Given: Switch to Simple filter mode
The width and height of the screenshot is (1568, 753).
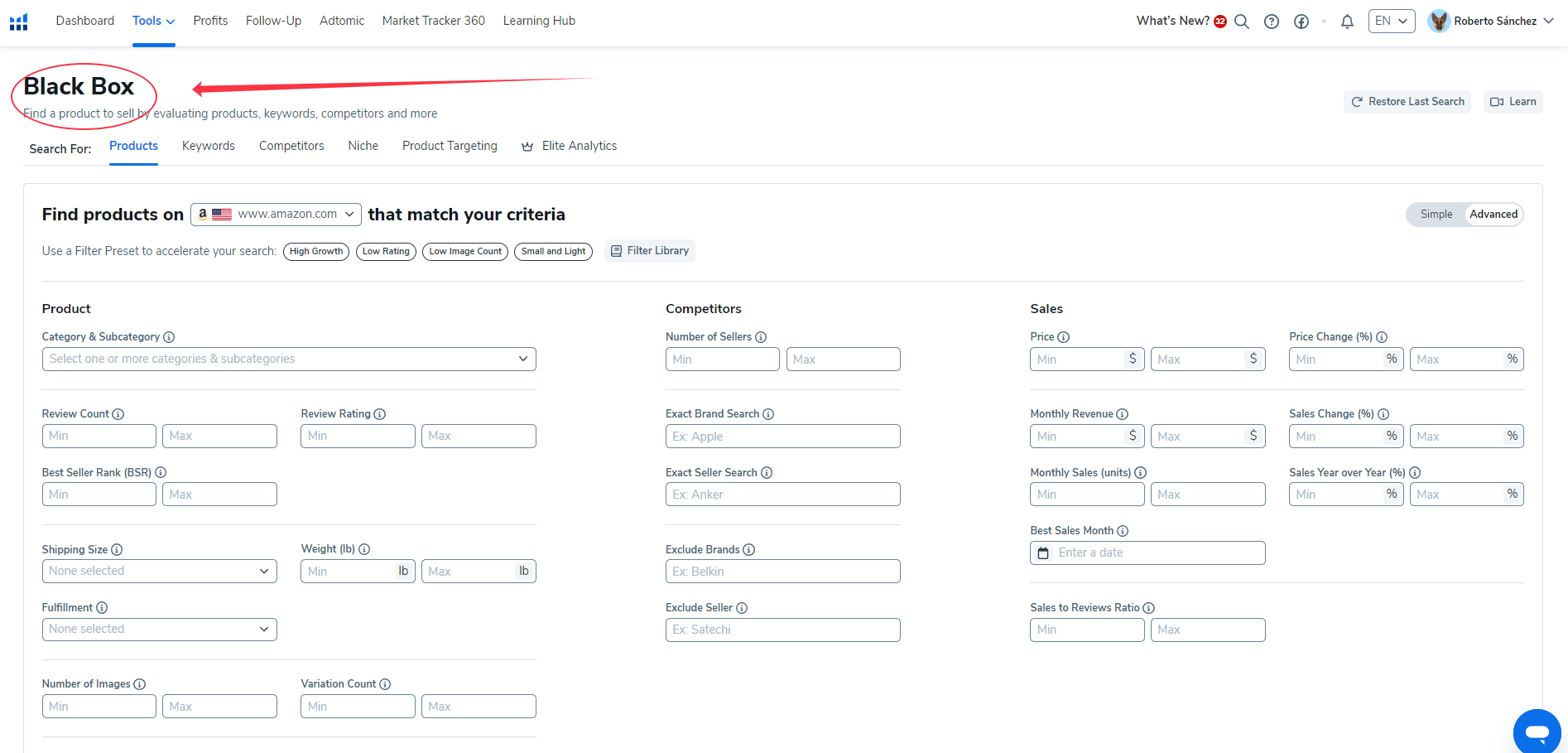Looking at the screenshot, I should pos(1436,215).
